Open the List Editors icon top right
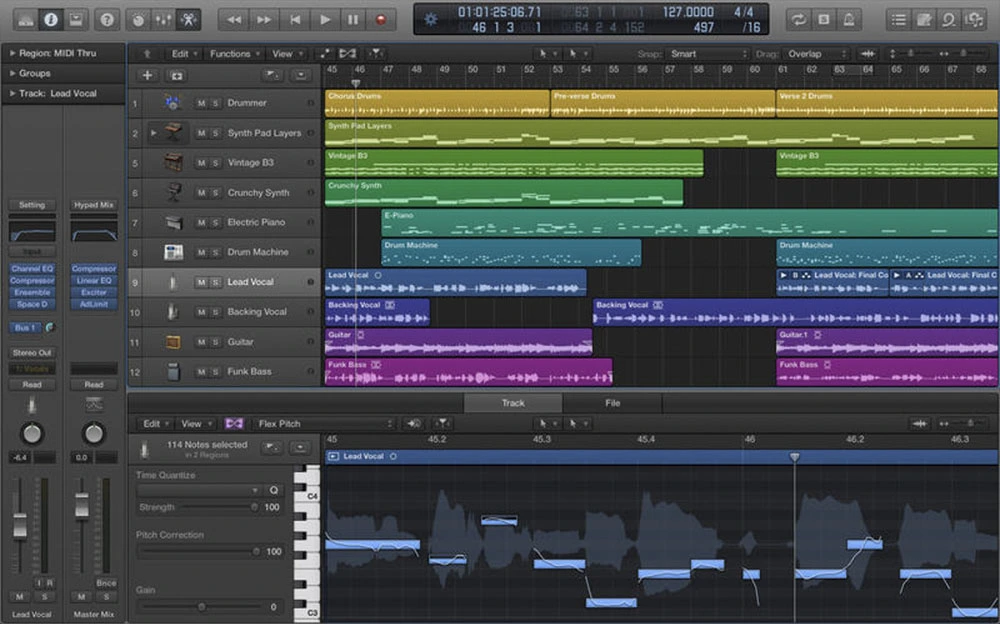Viewport: 1000px width, 624px height. (898, 18)
